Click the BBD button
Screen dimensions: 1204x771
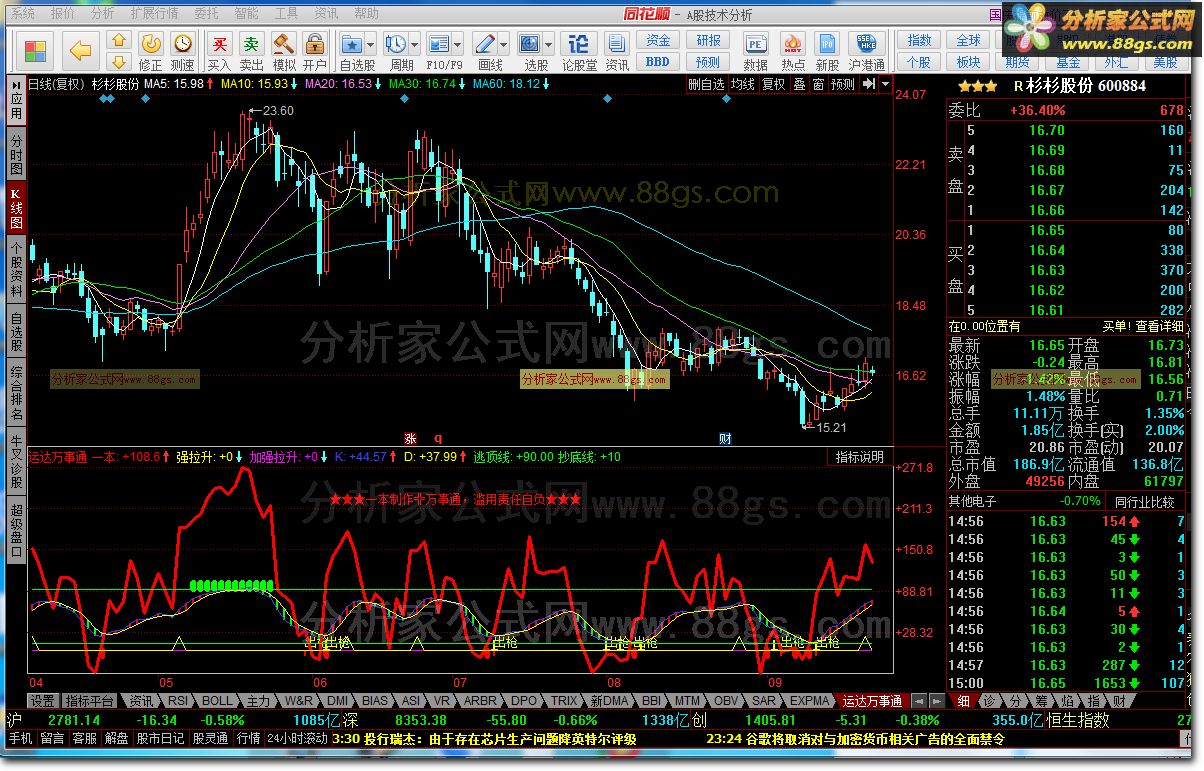tap(658, 62)
